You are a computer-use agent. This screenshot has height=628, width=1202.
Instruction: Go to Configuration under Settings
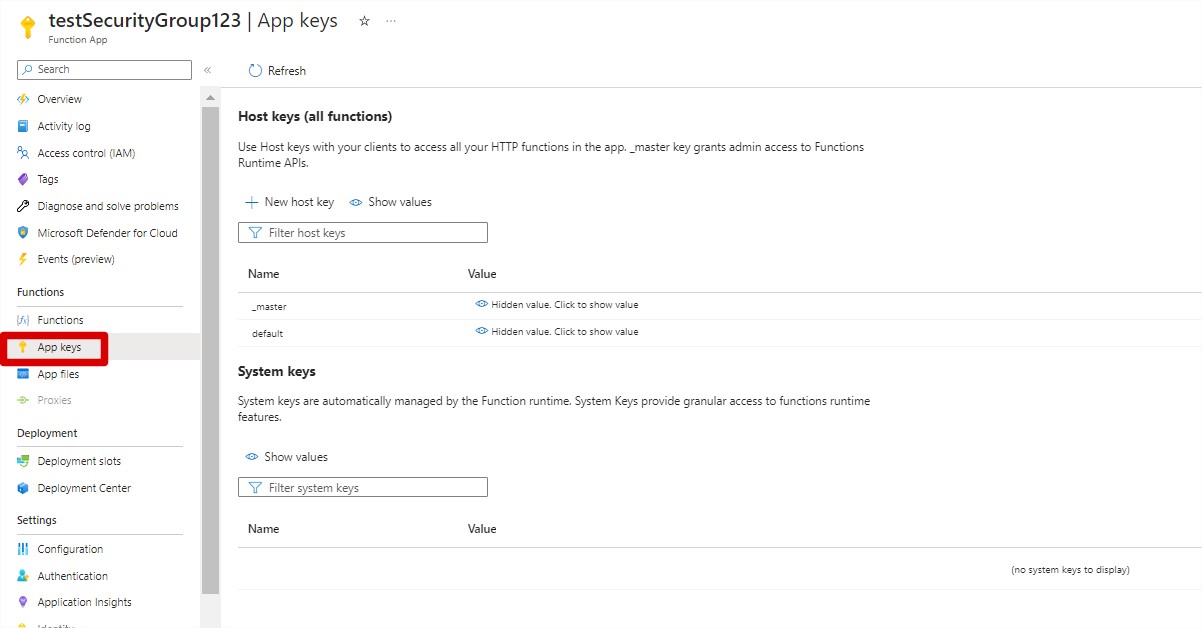[70, 549]
